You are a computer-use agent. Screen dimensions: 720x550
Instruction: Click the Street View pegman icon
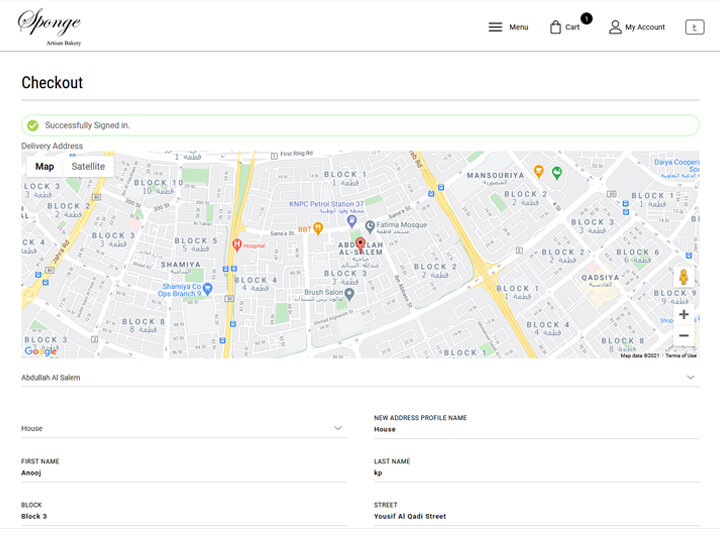(683, 277)
